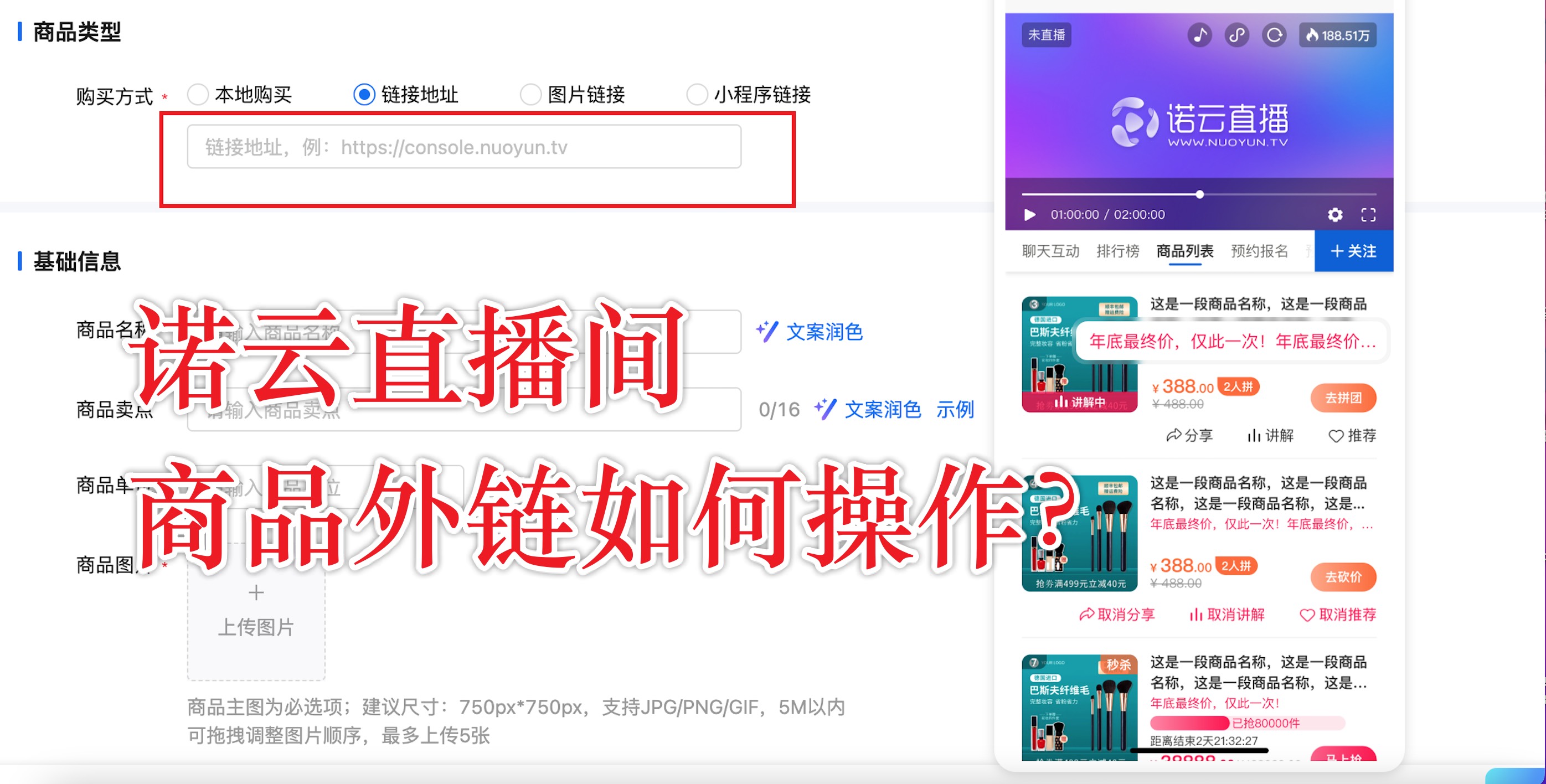Open video settings gear icon
This screenshot has height=784, width=1546.
[x=1334, y=214]
